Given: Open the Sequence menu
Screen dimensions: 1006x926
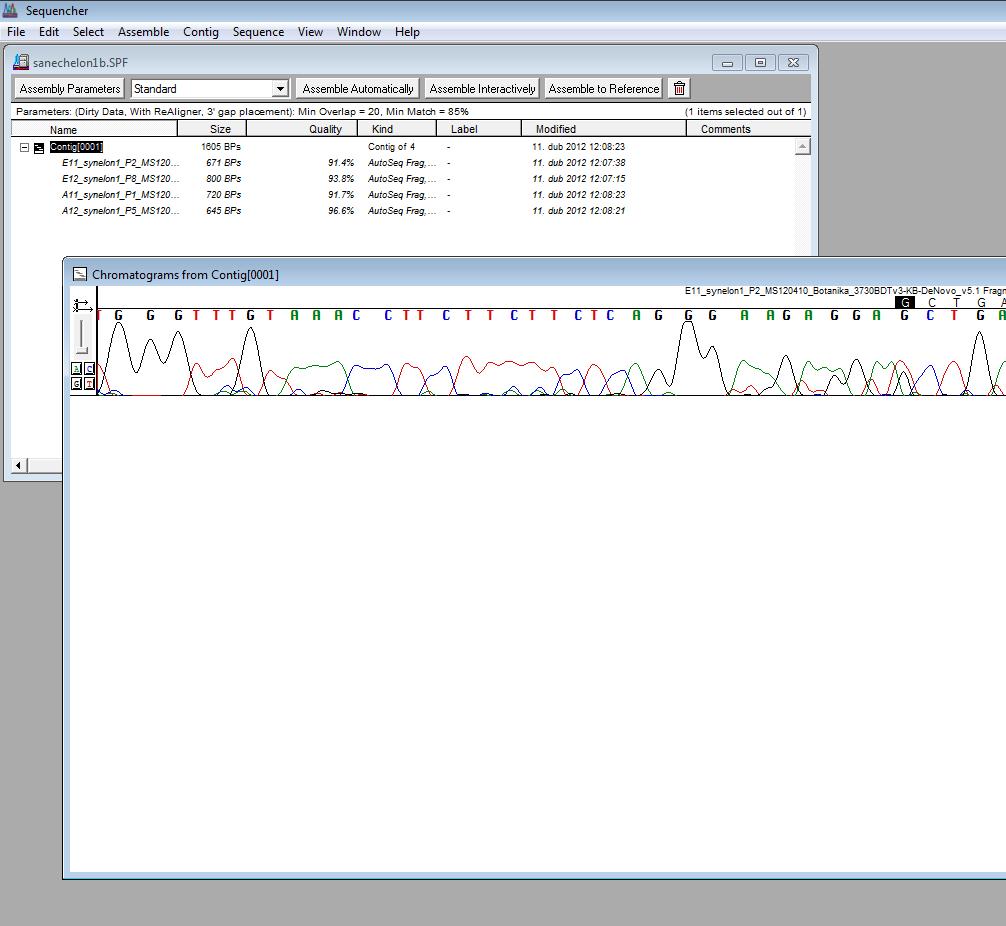Looking at the screenshot, I should (x=258, y=32).
